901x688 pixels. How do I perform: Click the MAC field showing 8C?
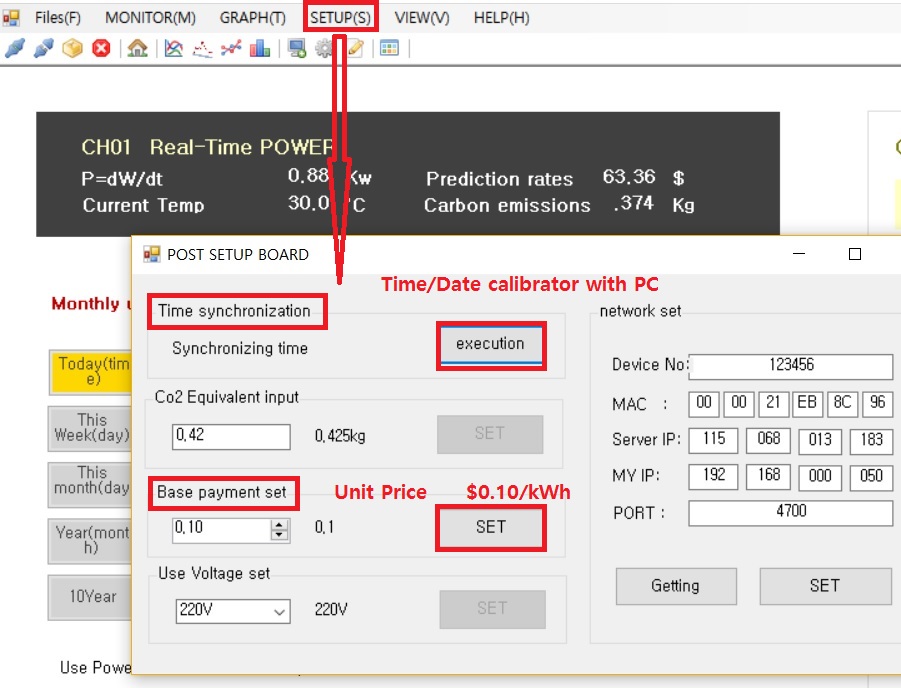843,403
